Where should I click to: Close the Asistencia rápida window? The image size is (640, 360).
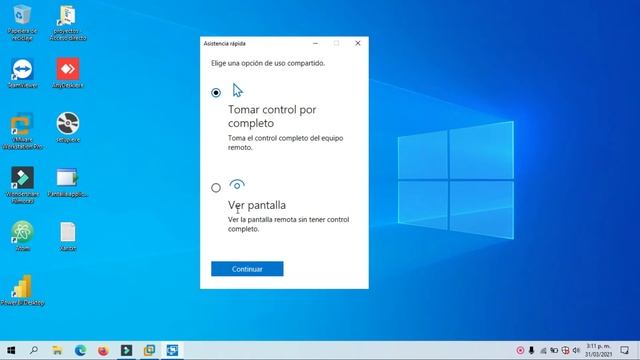click(358, 43)
